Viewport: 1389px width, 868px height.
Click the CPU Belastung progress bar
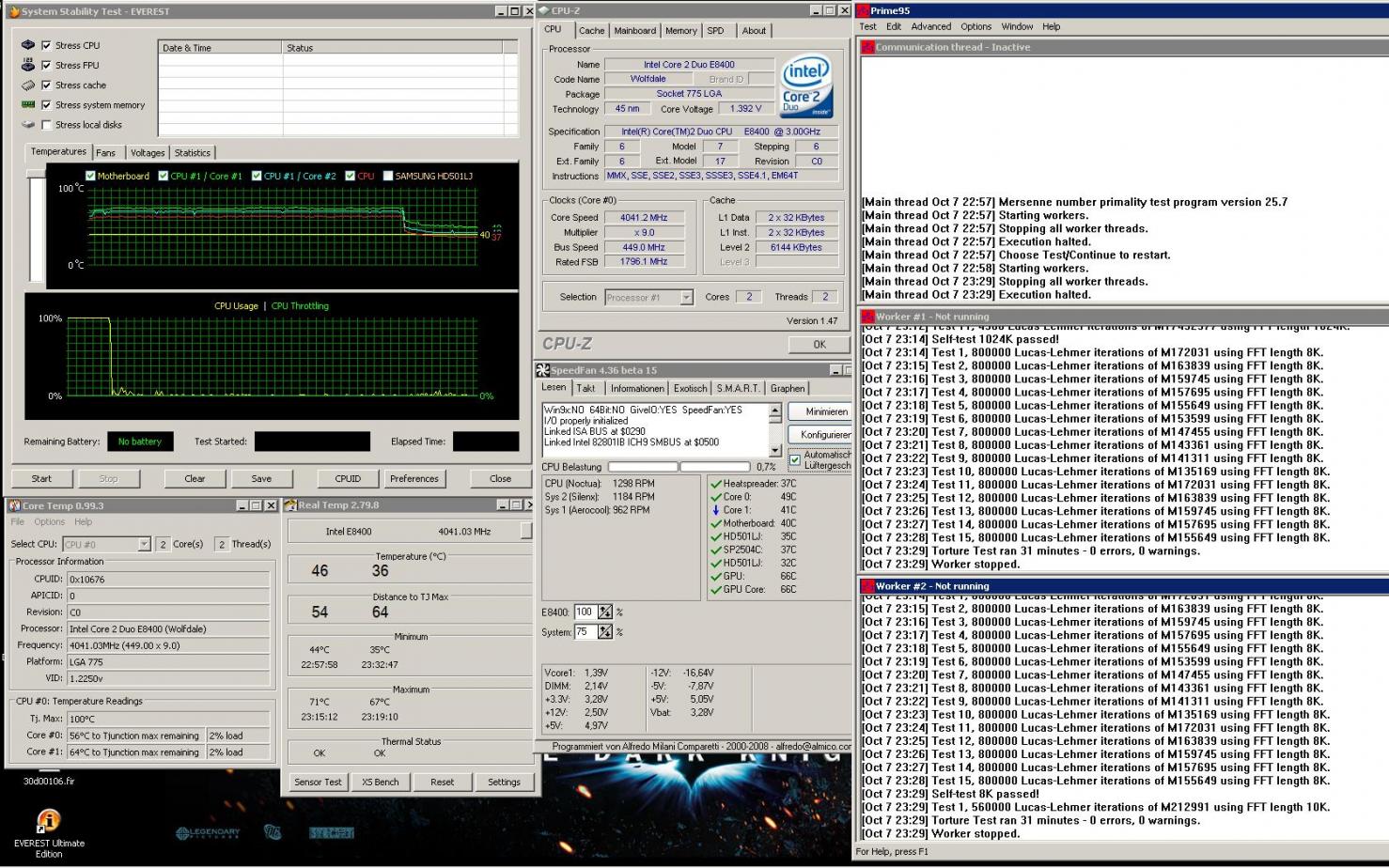point(643,467)
